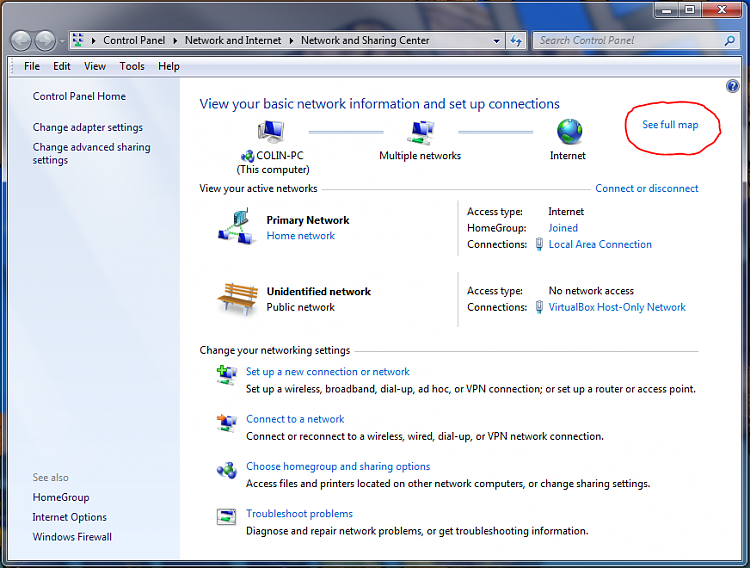This screenshot has width=750, height=568.
Task: Click the Unidentified network name text
Action: tap(319, 291)
